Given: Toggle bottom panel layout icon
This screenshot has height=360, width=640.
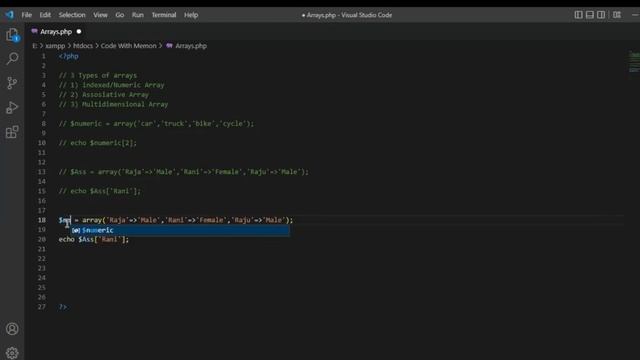Looking at the screenshot, I should [590, 15].
